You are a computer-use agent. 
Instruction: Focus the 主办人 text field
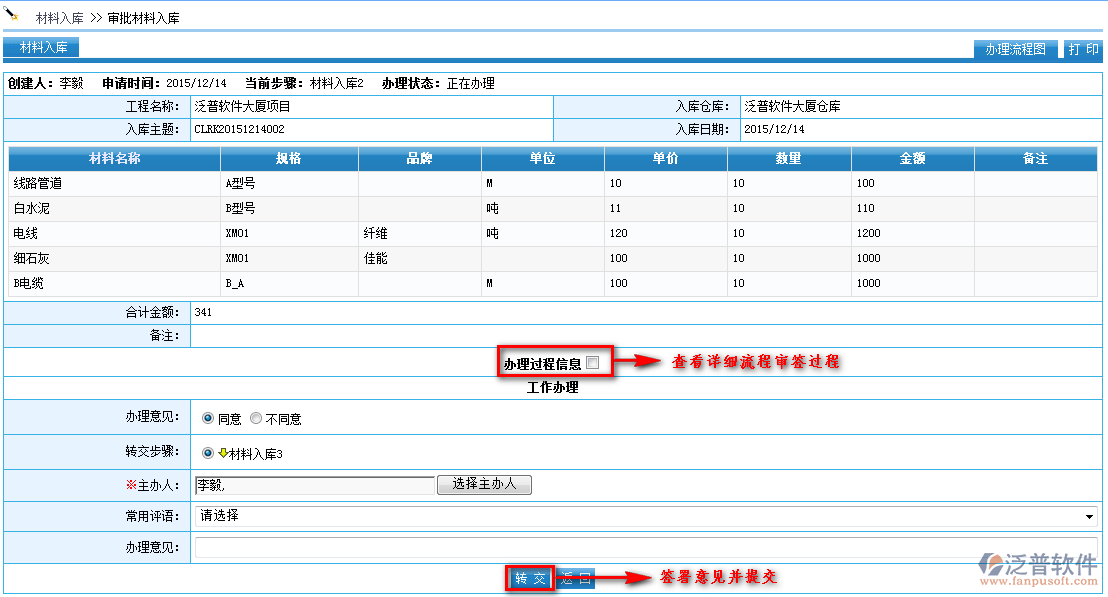(x=315, y=485)
